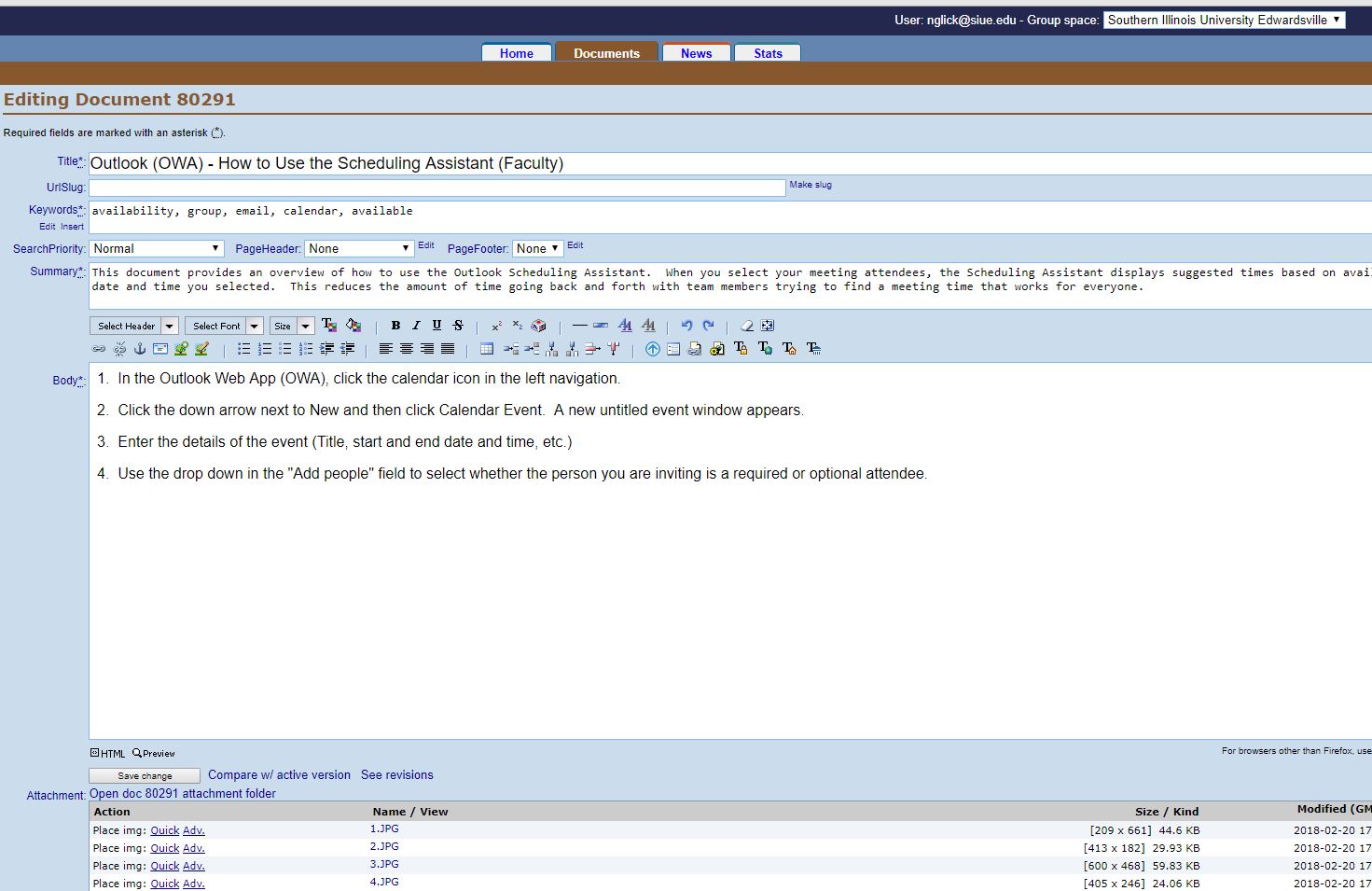Open the See revisions link
1372x891 pixels.
point(396,774)
